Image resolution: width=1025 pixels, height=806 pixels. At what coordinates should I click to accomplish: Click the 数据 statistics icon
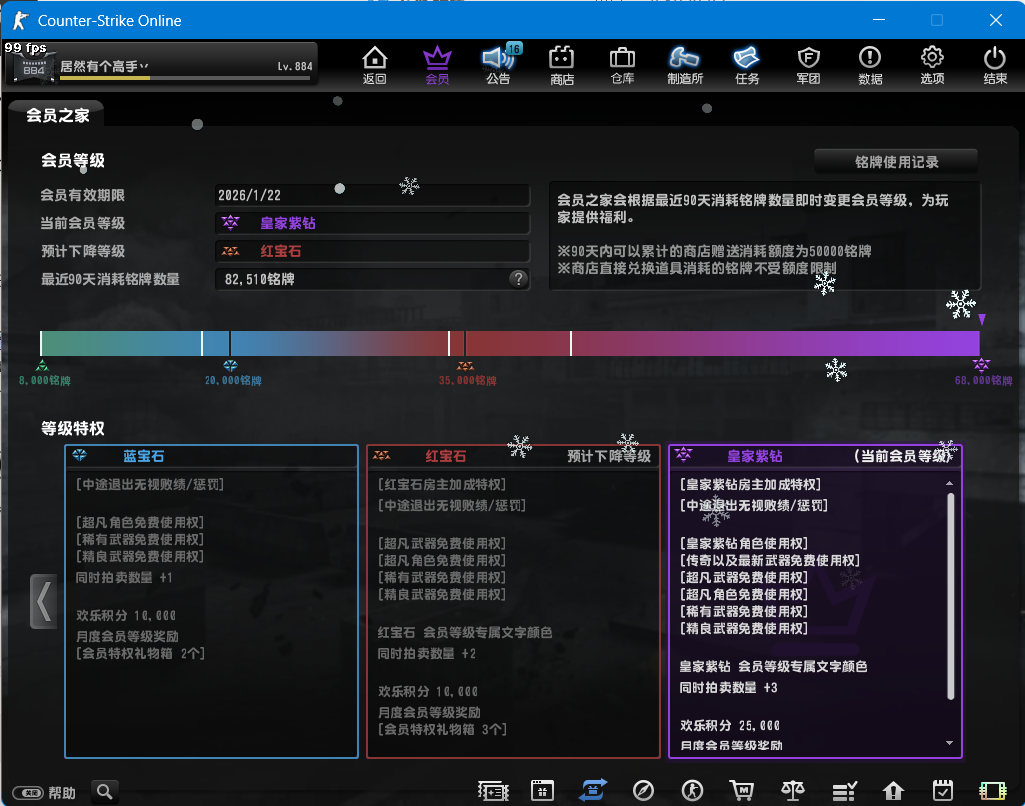pyautogui.click(x=870, y=64)
